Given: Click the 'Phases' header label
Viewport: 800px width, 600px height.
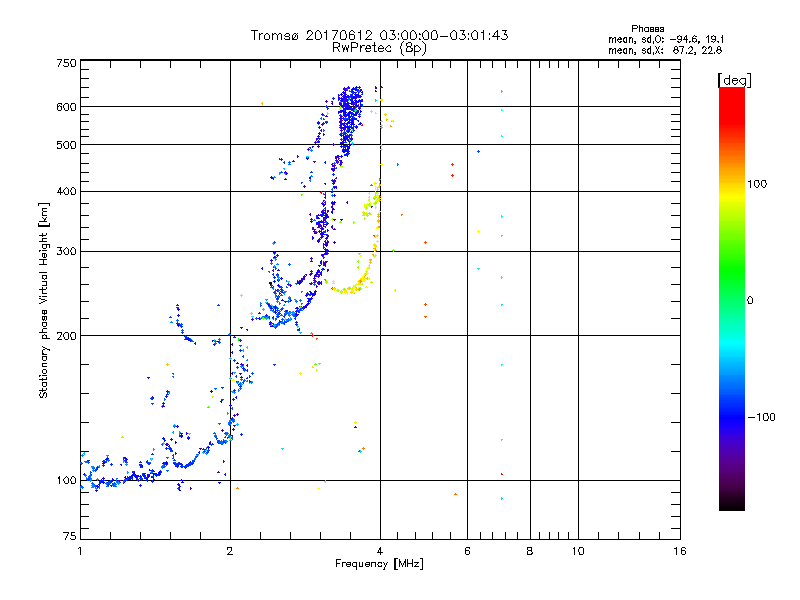Looking at the screenshot, I should tap(647, 29).
